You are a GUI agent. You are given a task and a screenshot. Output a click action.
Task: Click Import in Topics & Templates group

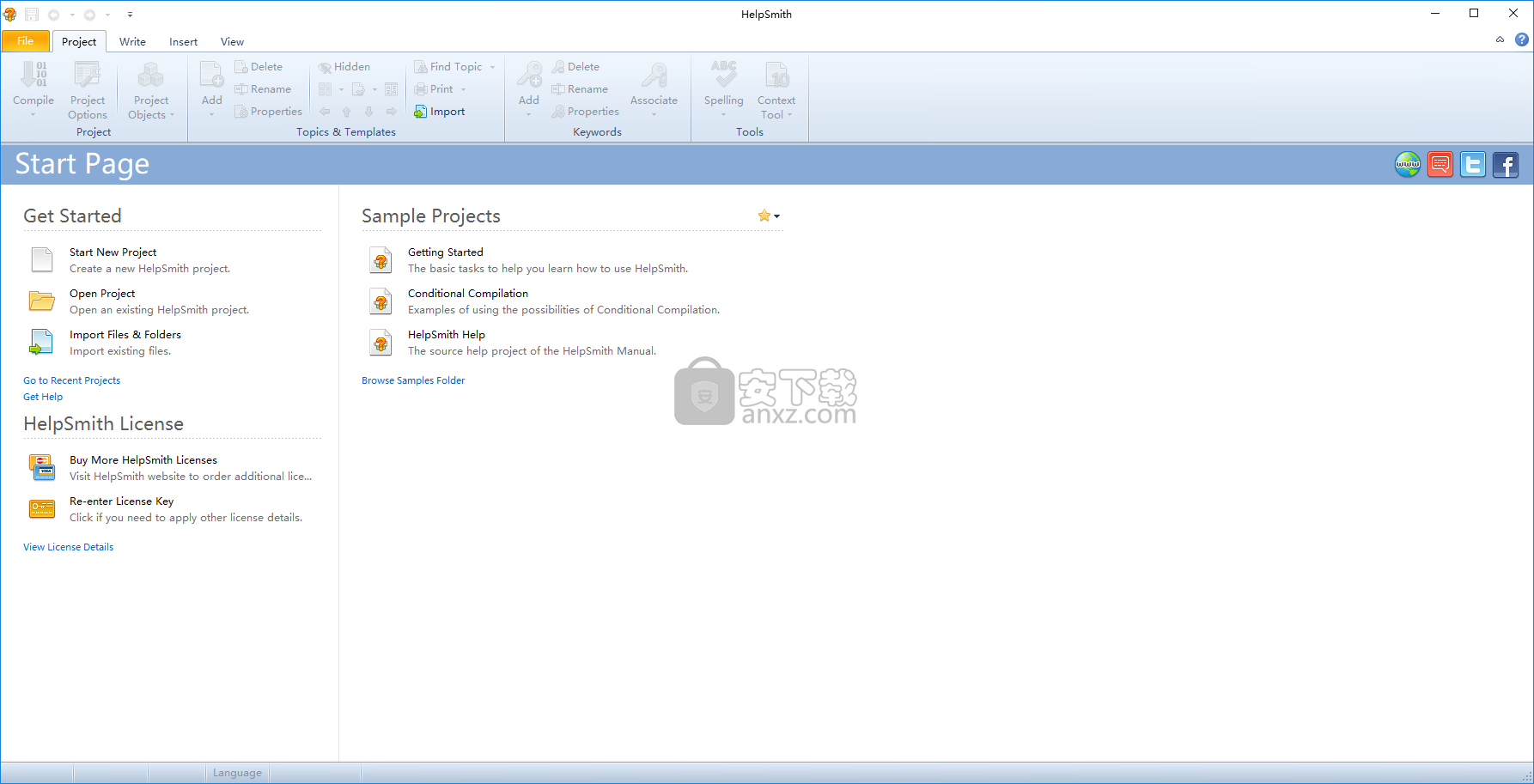point(439,112)
